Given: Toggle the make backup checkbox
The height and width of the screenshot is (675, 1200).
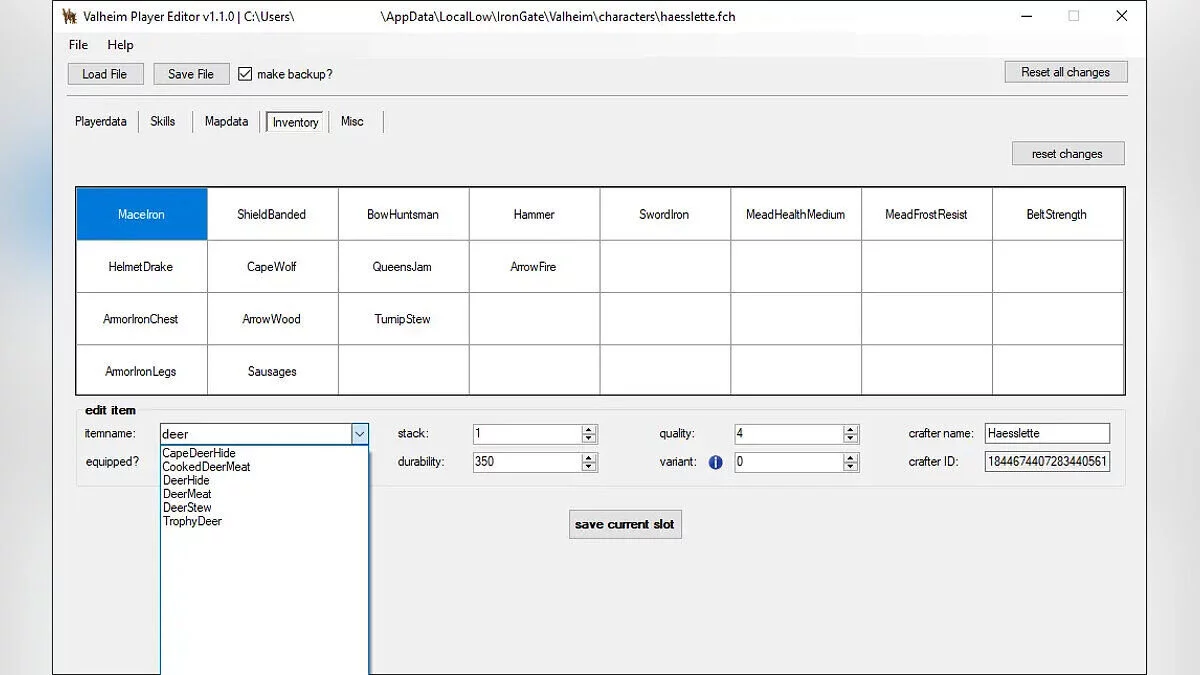Looking at the screenshot, I should click(x=245, y=74).
